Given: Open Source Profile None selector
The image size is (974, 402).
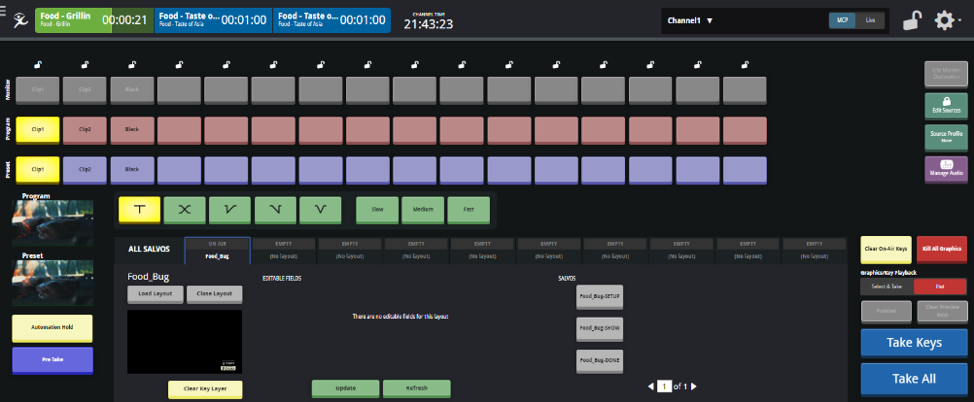Looking at the screenshot, I should coord(946,137).
